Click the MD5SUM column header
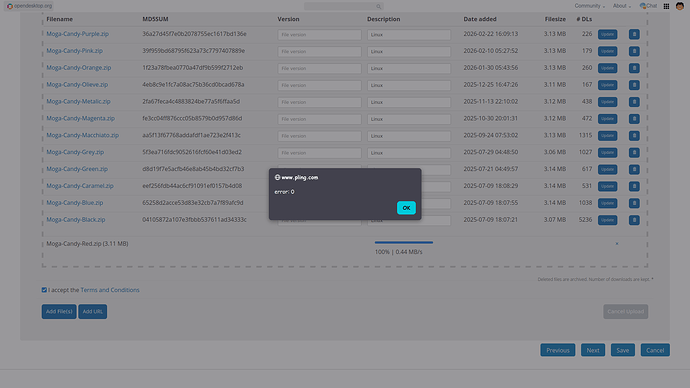The image size is (690, 388). coord(155,19)
